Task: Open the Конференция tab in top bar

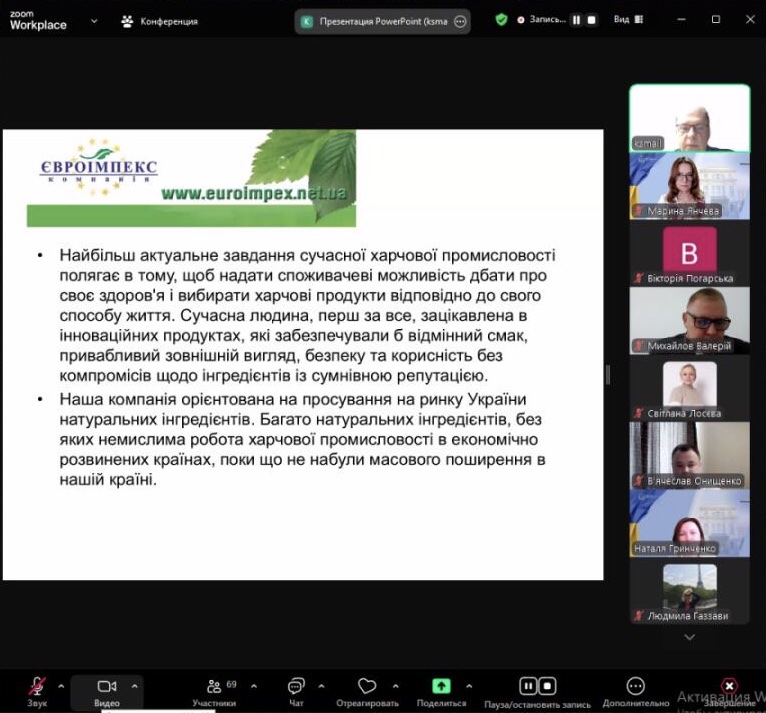Action: (x=159, y=21)
